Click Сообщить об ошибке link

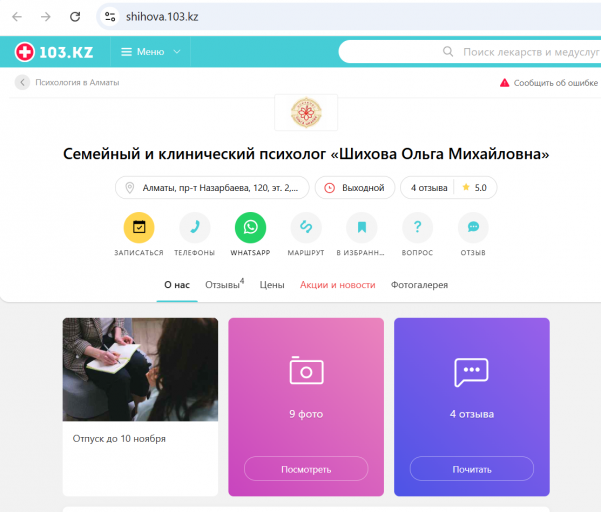click(548, 83)
